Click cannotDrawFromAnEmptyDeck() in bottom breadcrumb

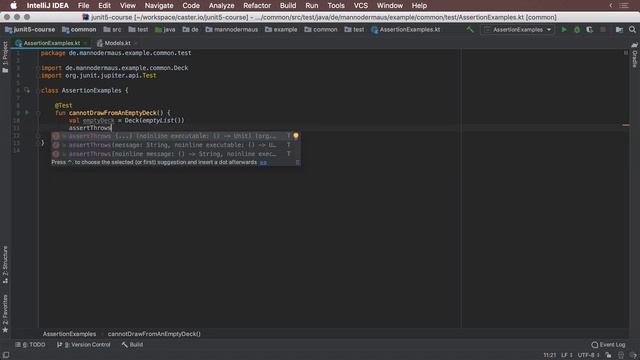154,334
